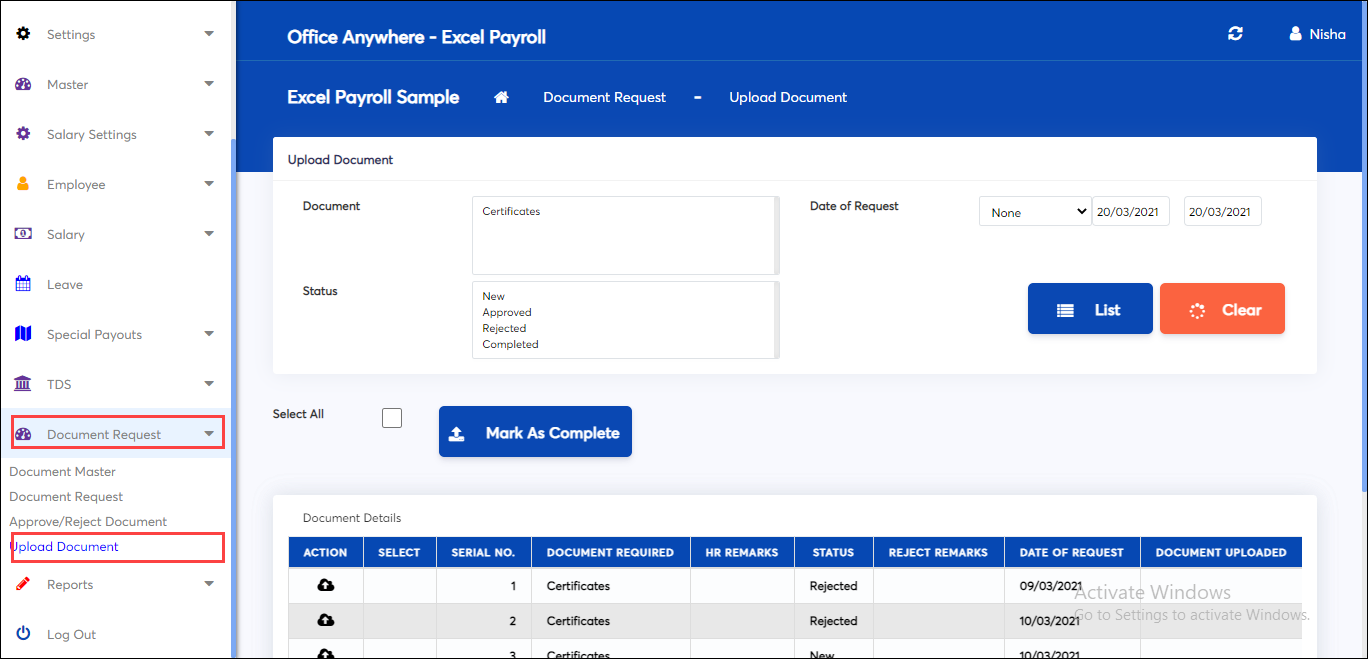Image resolution: width=1368 pixels, height=659 pixels.
Task: Select the Log Out menu item
Action: [72, 634]
